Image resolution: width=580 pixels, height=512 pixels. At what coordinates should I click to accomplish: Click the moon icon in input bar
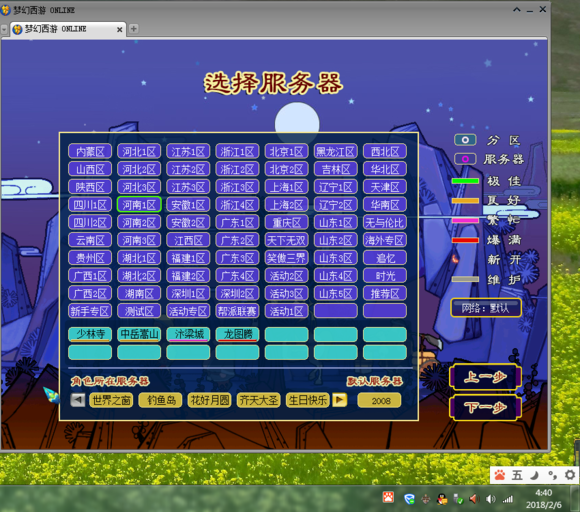[x=535, y=475]
